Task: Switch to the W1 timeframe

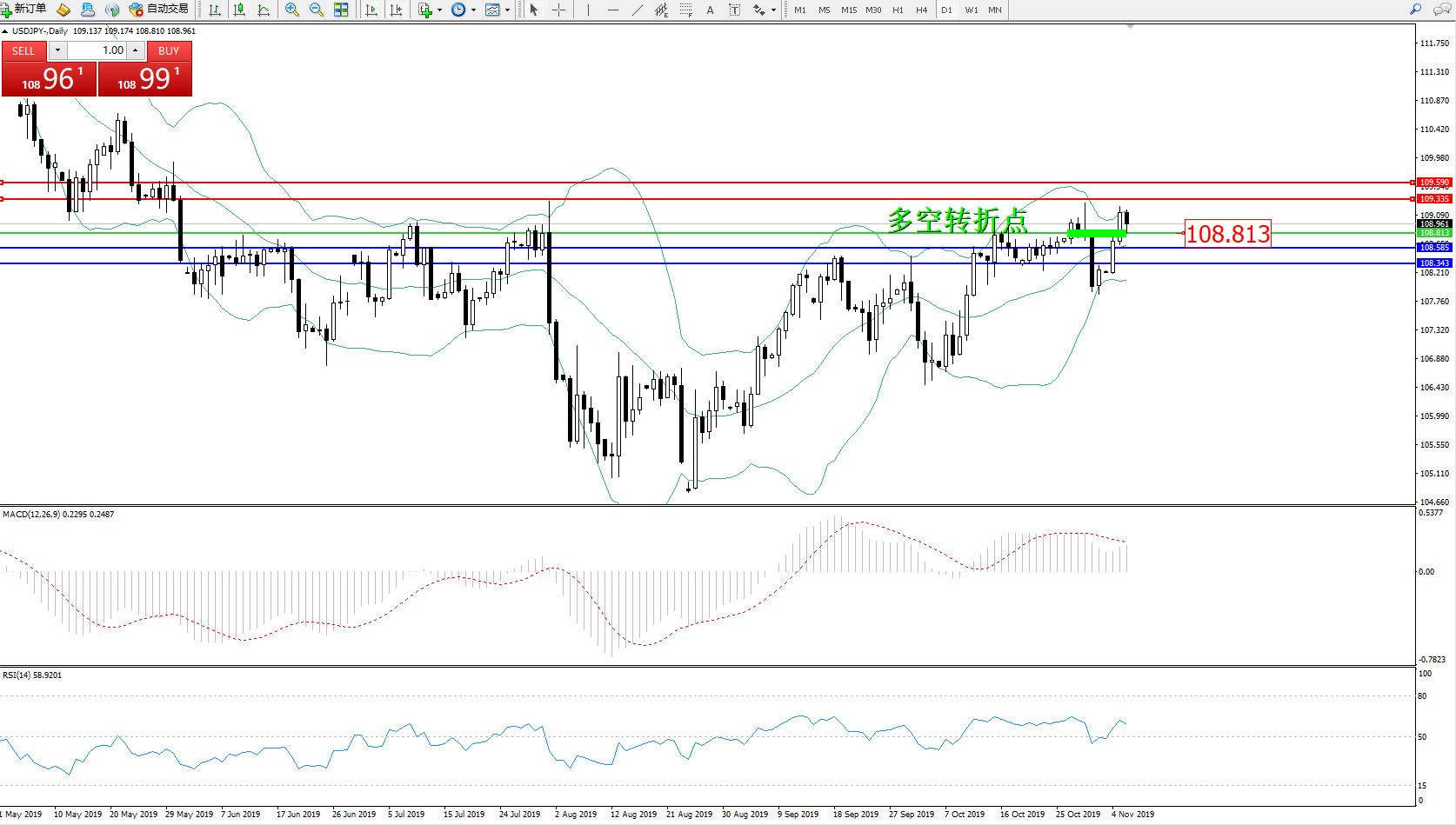Action: [x=971, y=10]
